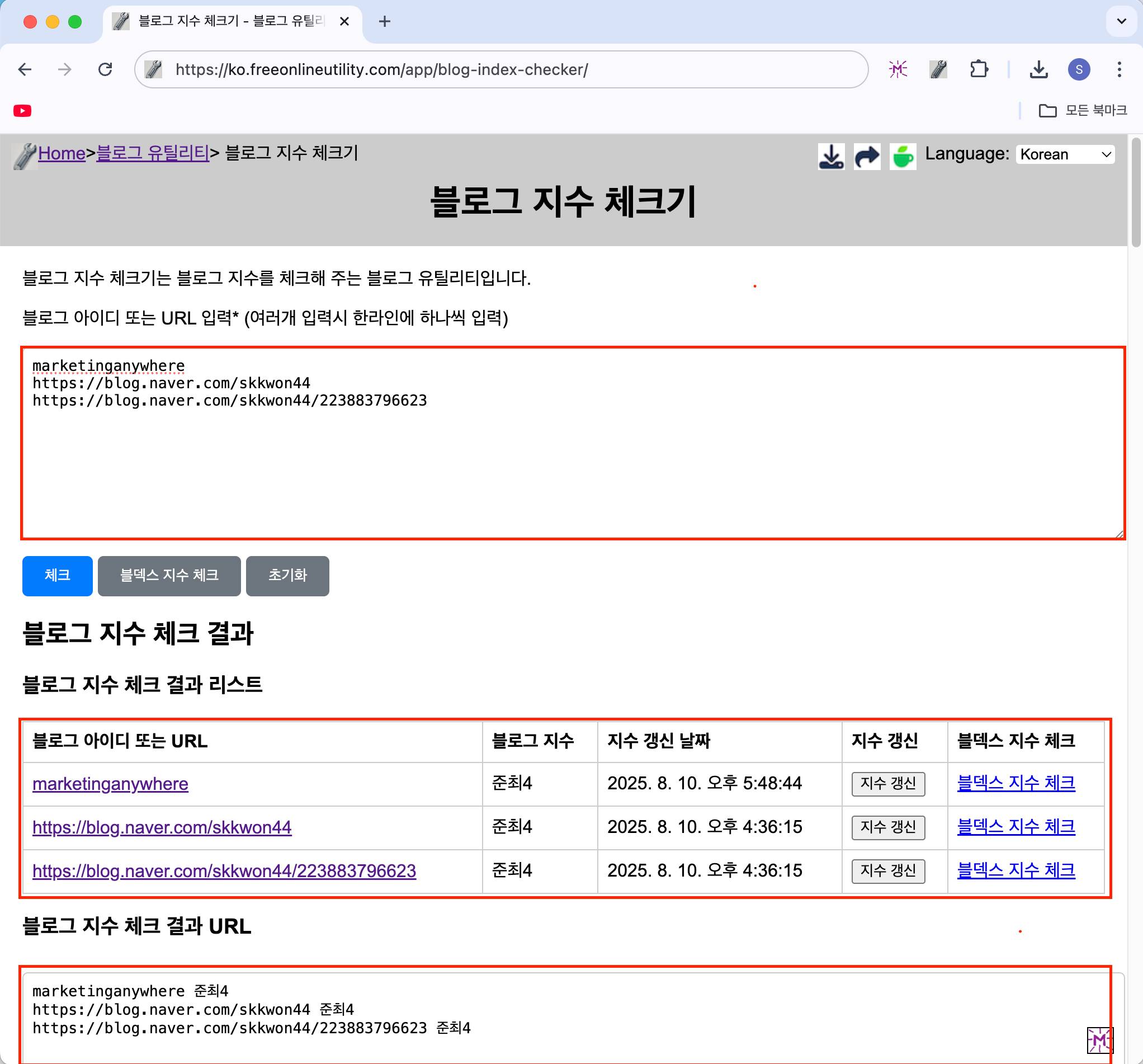Open the 블로그 유틸리티 breadcrumb link
The height and width of the screenshot is (1064, 1143).
152,153
